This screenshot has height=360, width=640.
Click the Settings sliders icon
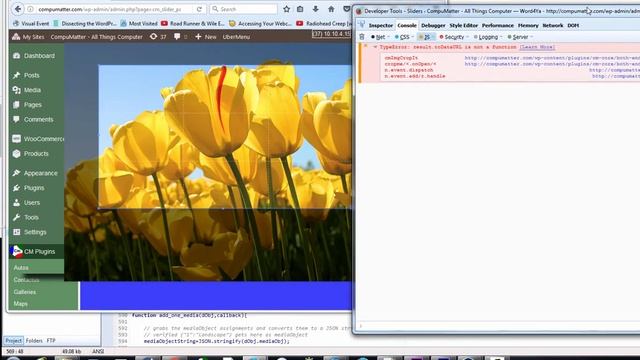(16, 232)
